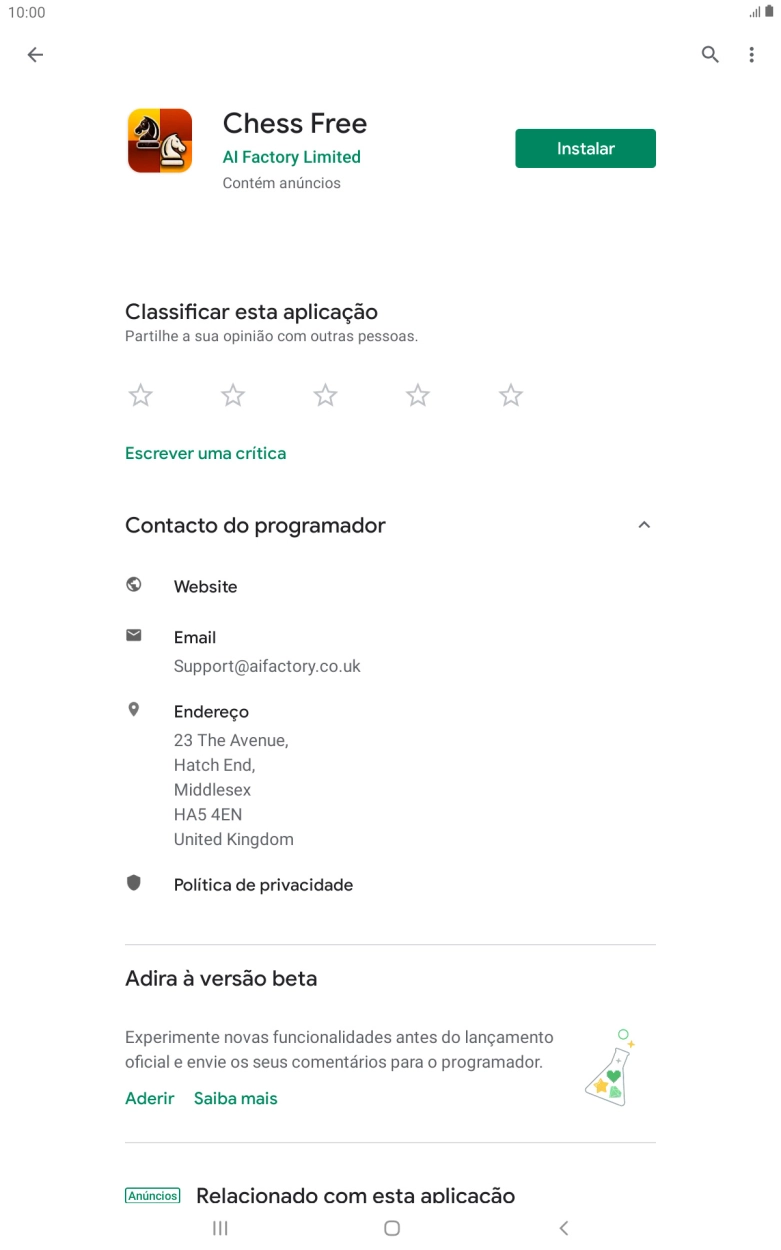Select the Endereço location pin icon
Image resolution: width=781 pixels, height=1250 pixels.
134,708
